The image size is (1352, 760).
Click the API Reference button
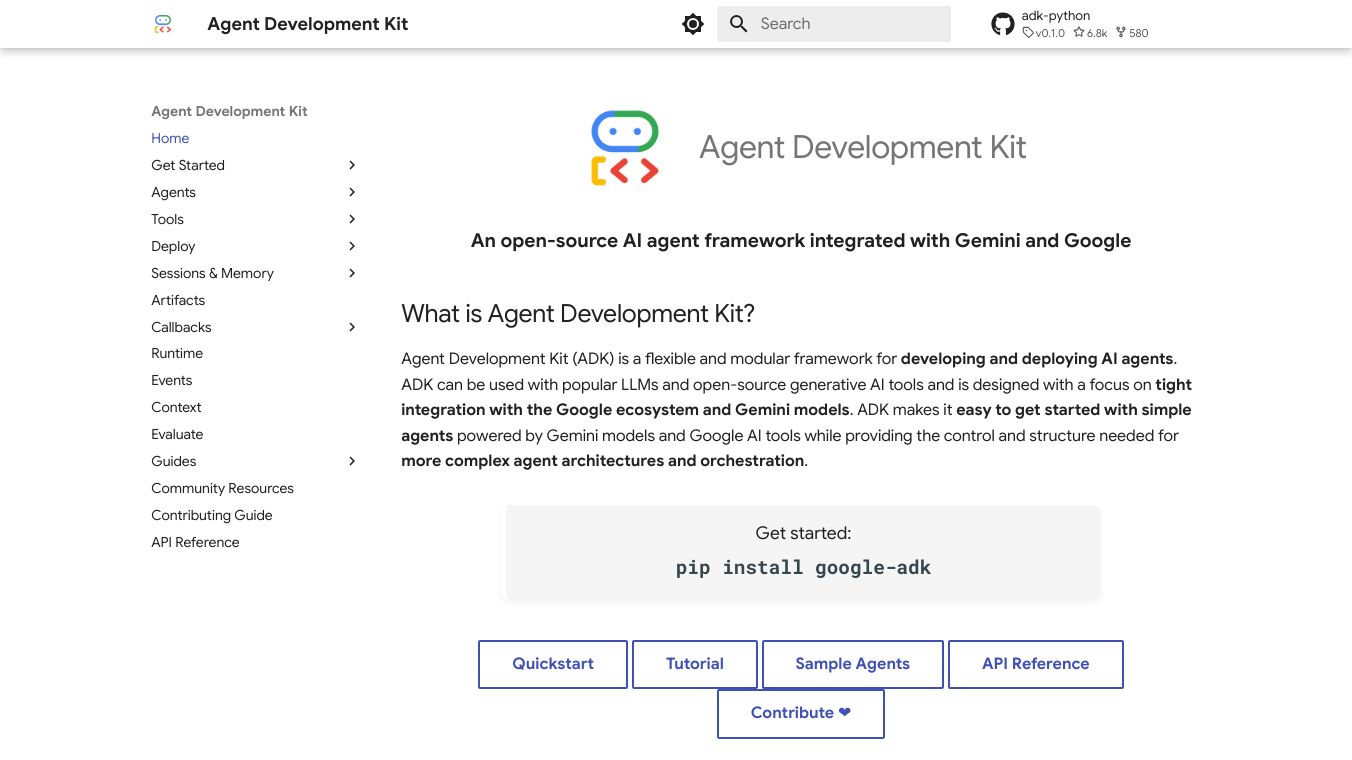click(1036, 664)
